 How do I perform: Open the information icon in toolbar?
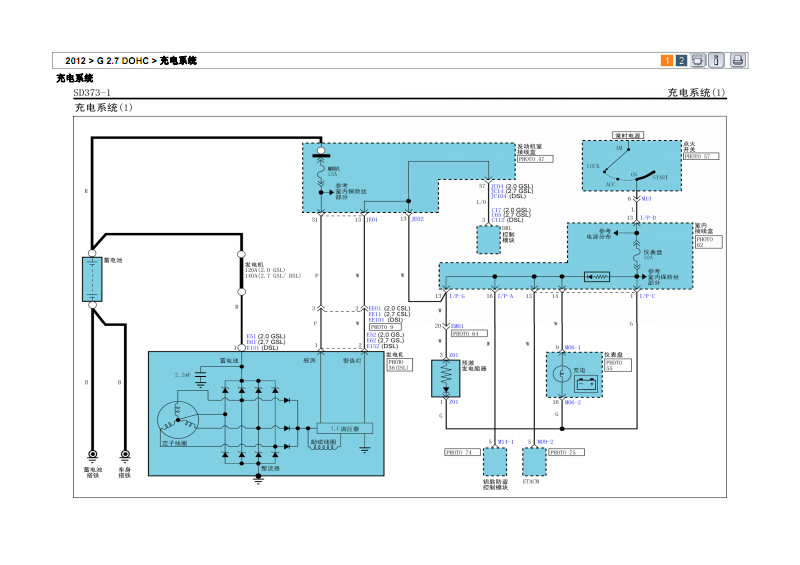click(716, 61)
